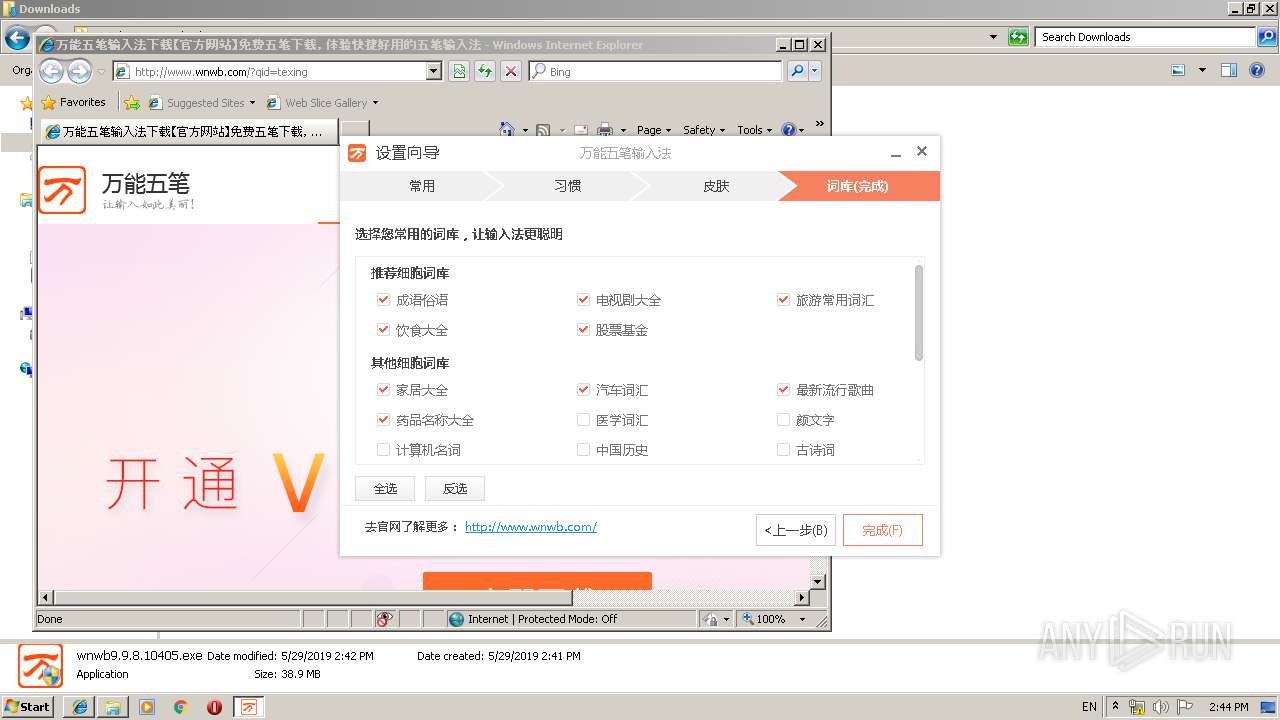Click the Compatibility View icon beside address bar
The height and width of the screenshot is (720, 1280).
tap(459, 71)
